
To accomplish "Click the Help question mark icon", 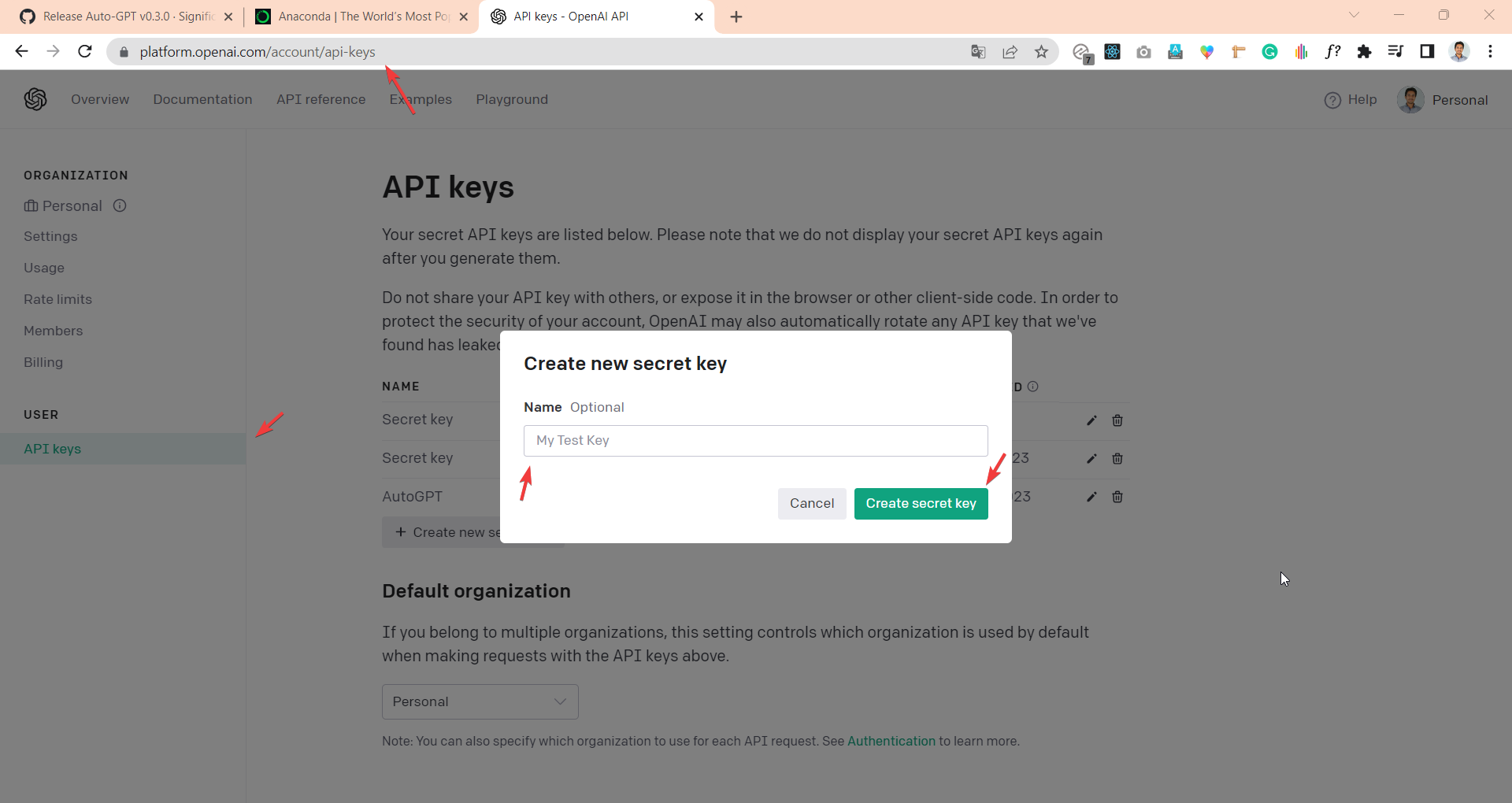I will tap(1332, 100).
